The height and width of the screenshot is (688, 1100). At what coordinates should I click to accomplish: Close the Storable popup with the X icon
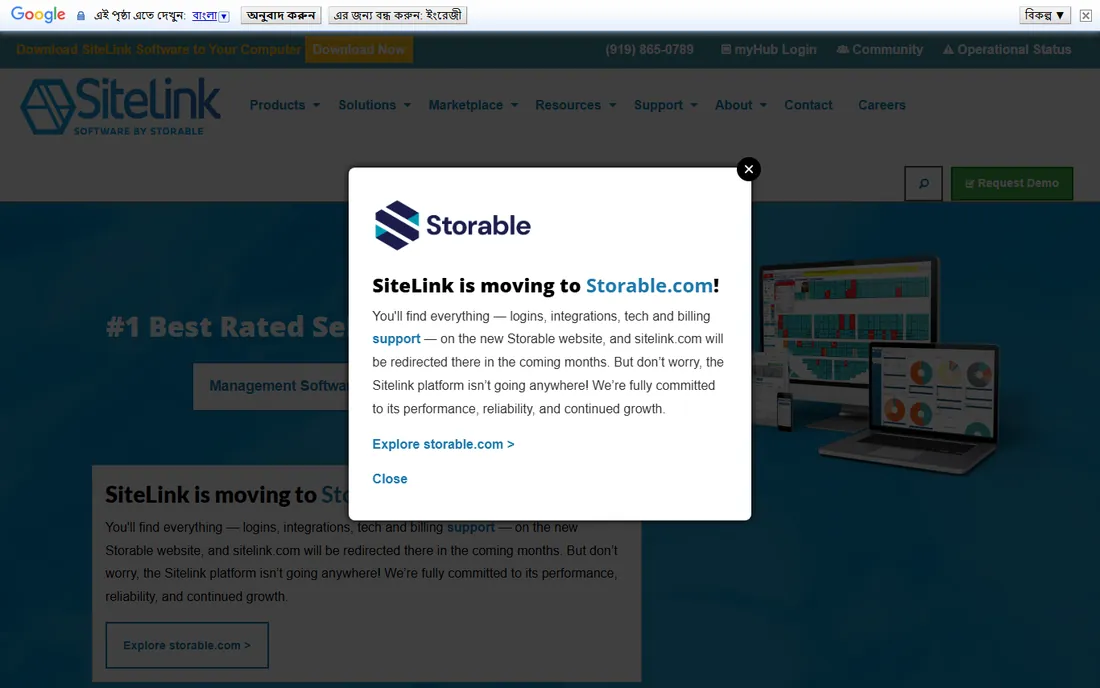(749, 169)
